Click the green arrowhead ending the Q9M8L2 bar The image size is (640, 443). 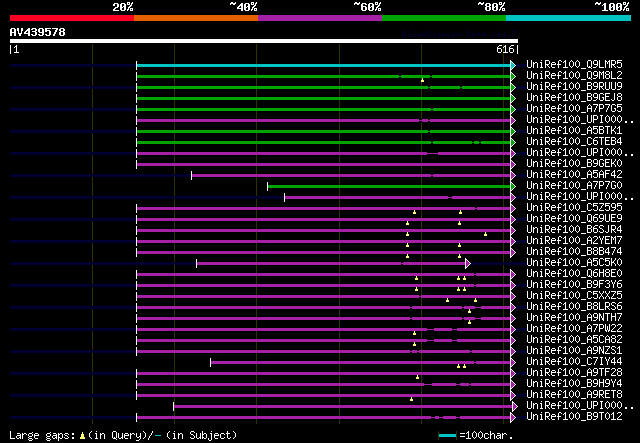(x=513, y=76)
